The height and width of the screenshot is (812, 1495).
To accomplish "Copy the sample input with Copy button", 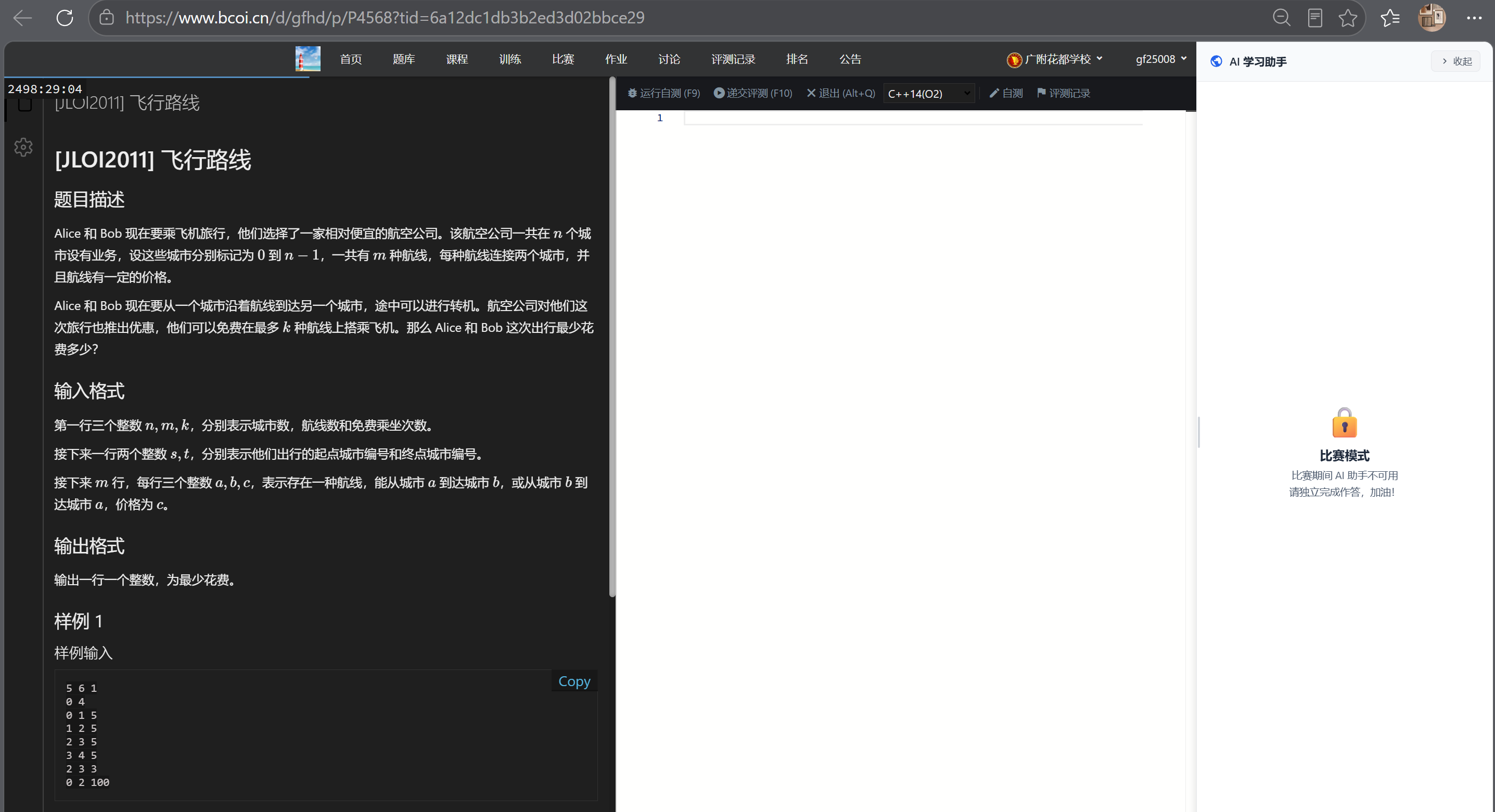I will point(574,681).
